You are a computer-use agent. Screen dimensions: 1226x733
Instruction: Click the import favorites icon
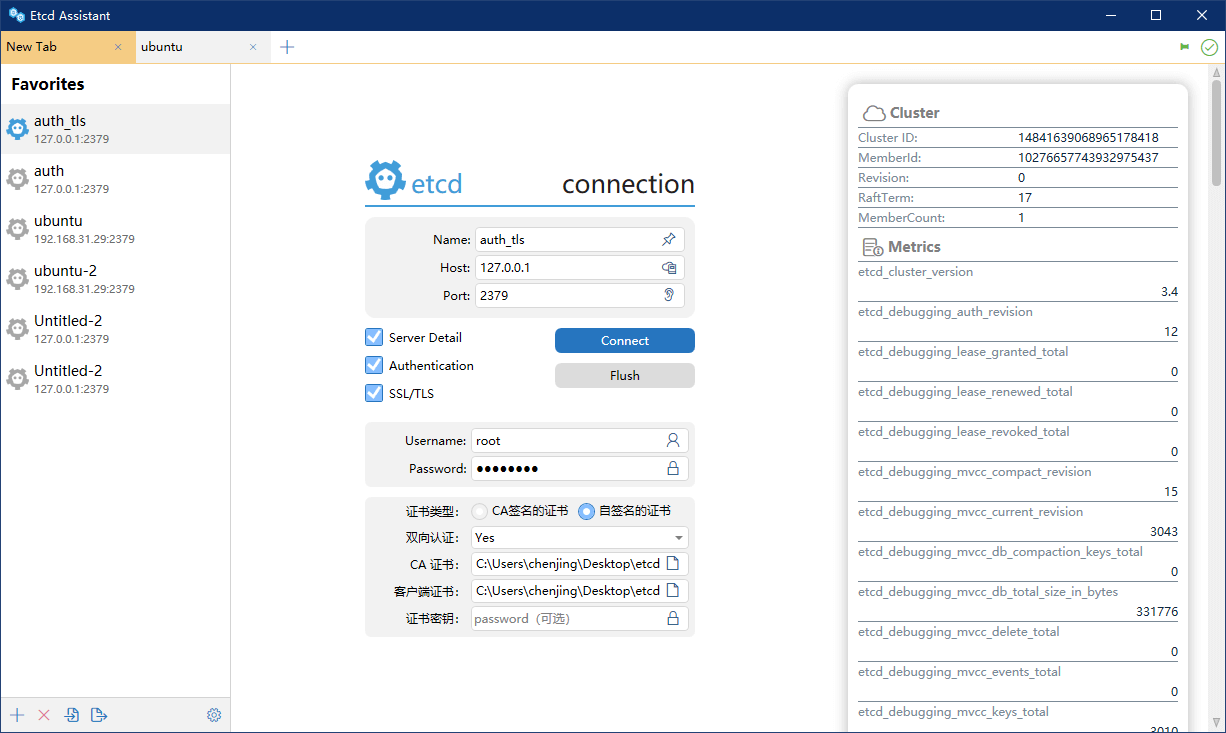pyautogui.click(x=72, y=715)
